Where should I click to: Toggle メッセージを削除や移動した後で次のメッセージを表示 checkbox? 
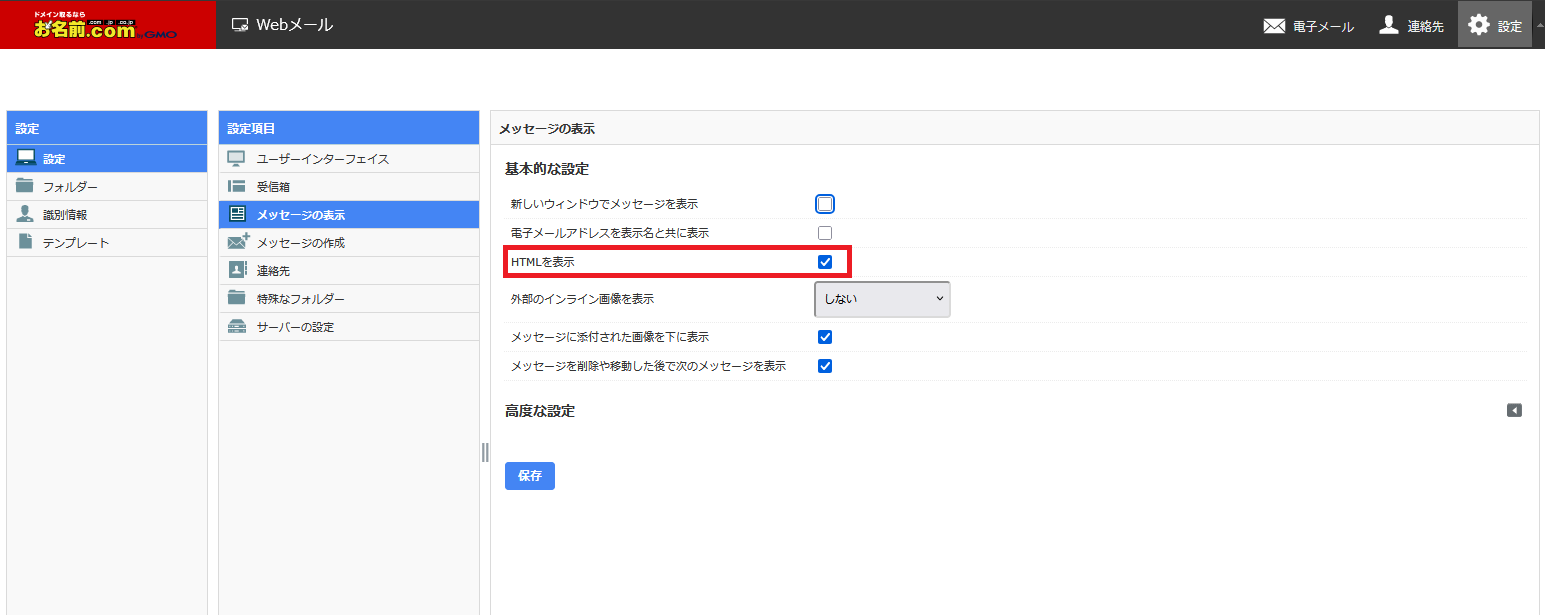click(825, 366)
